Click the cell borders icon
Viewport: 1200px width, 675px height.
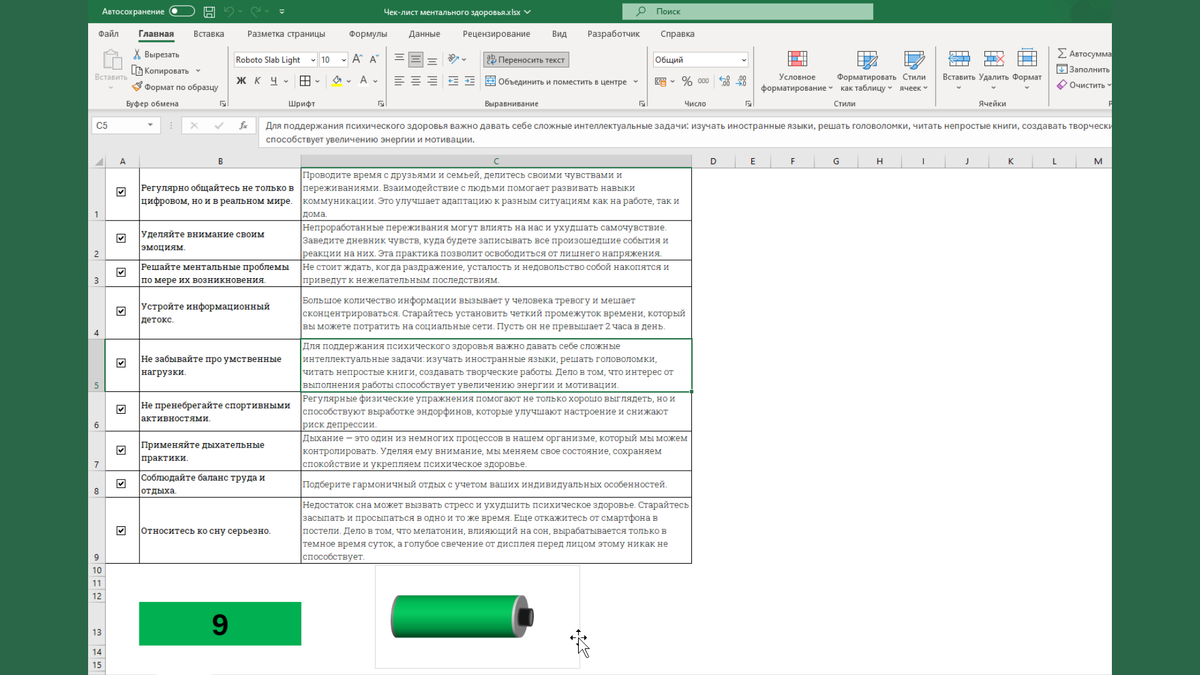point(303,81)
